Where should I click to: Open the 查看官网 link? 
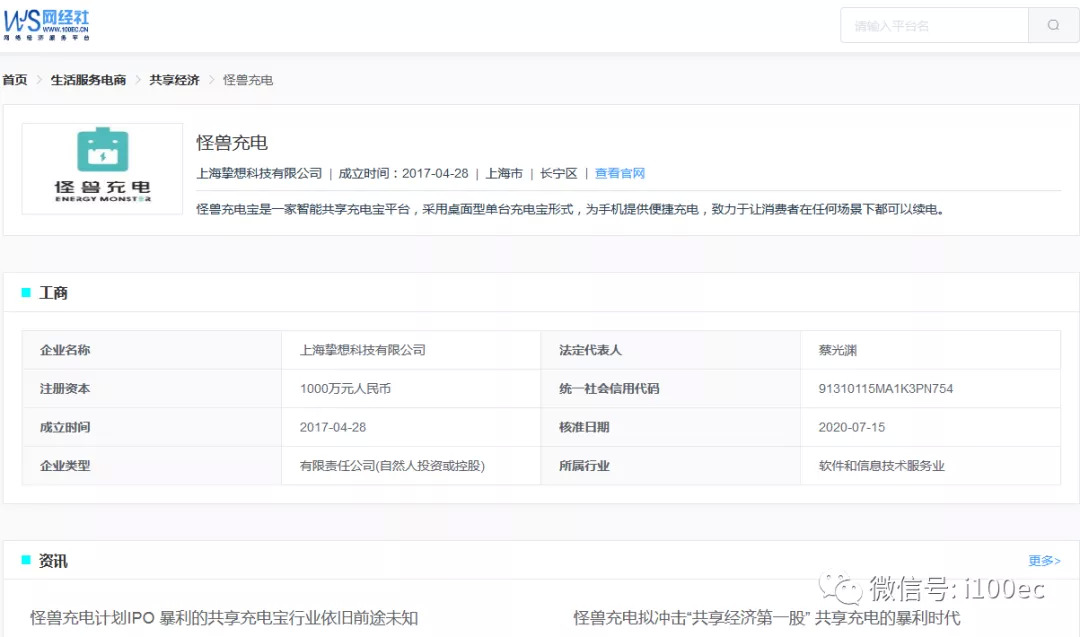coord(619,173)
